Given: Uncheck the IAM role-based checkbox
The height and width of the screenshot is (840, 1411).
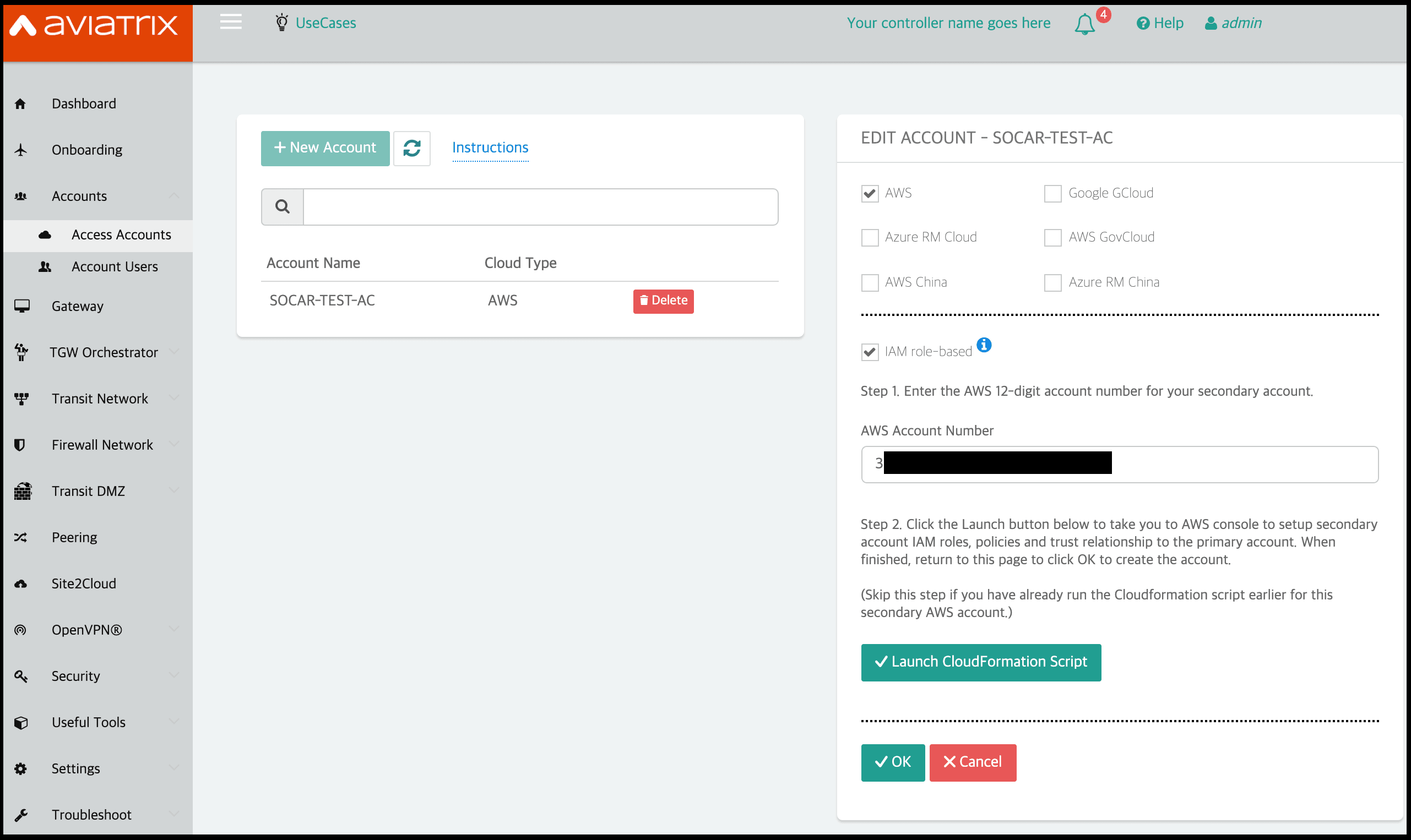Looking at the screenshot, I should (x=870, y=352).
